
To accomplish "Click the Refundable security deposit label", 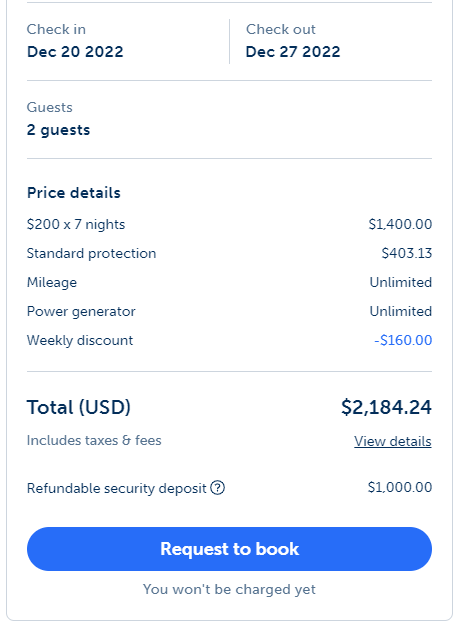I will coord(117,488).
